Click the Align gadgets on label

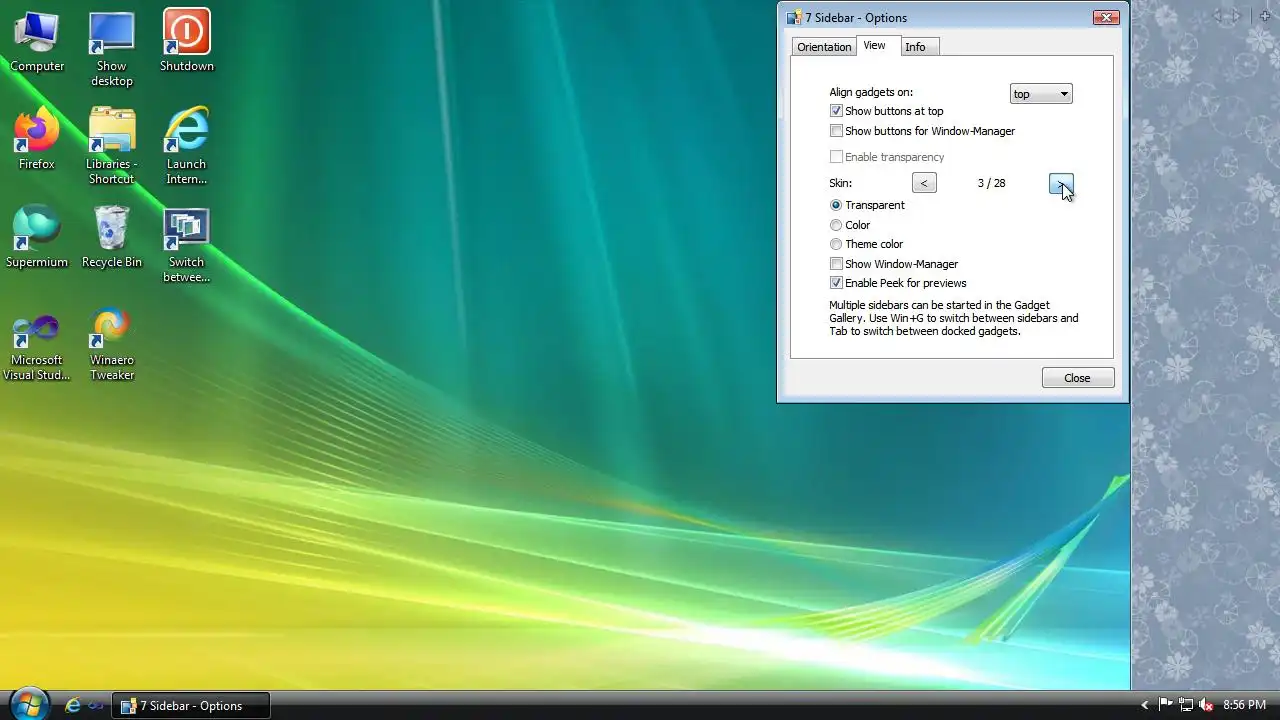click(x=871, y=92)
